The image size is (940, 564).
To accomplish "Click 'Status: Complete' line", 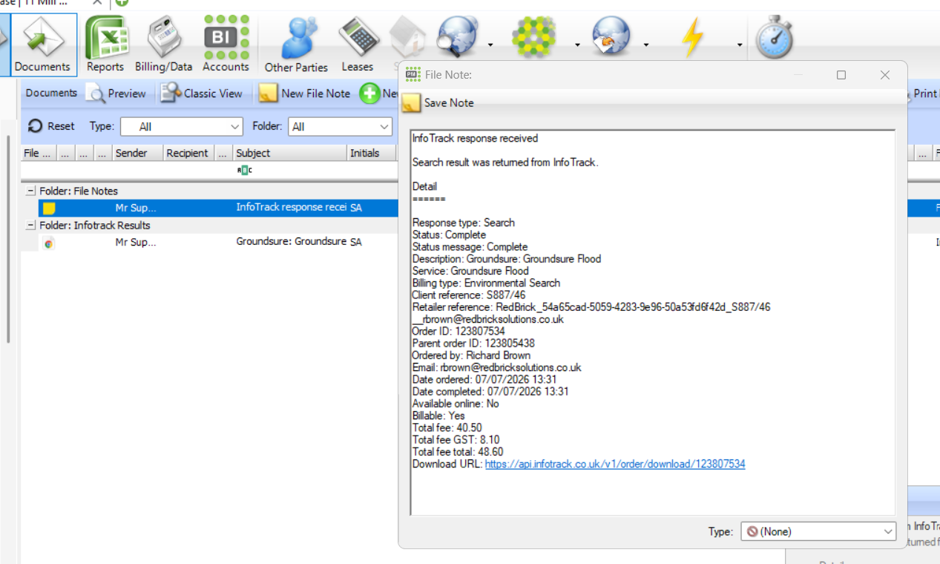I will coord(449,235).
